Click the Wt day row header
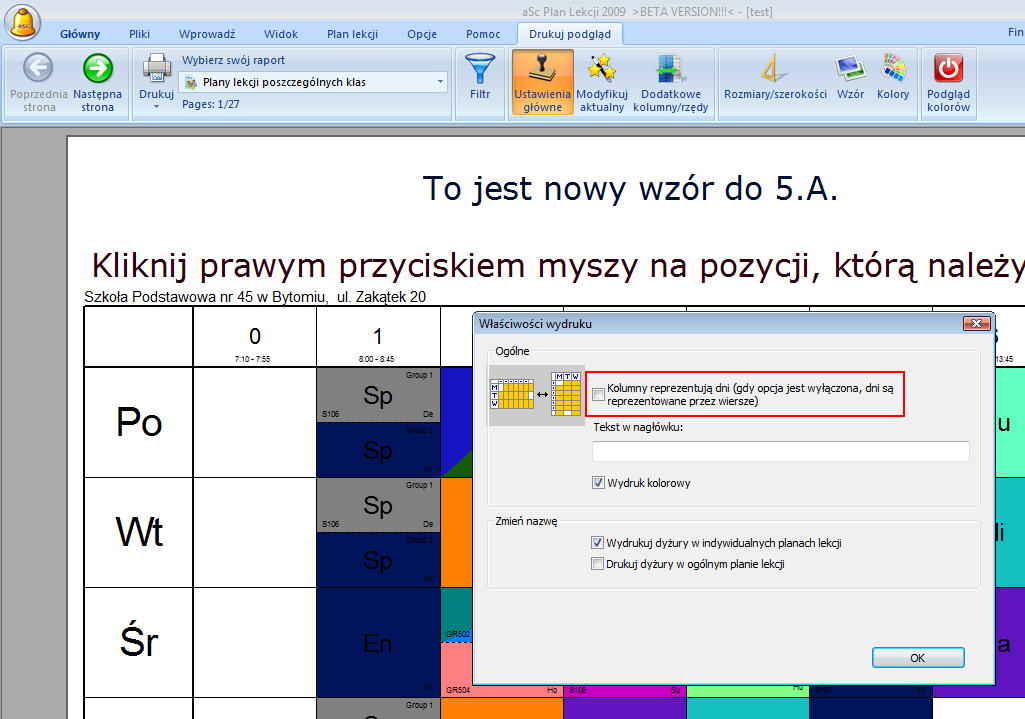The image size is (1025, 719). [x=139, y=532]
